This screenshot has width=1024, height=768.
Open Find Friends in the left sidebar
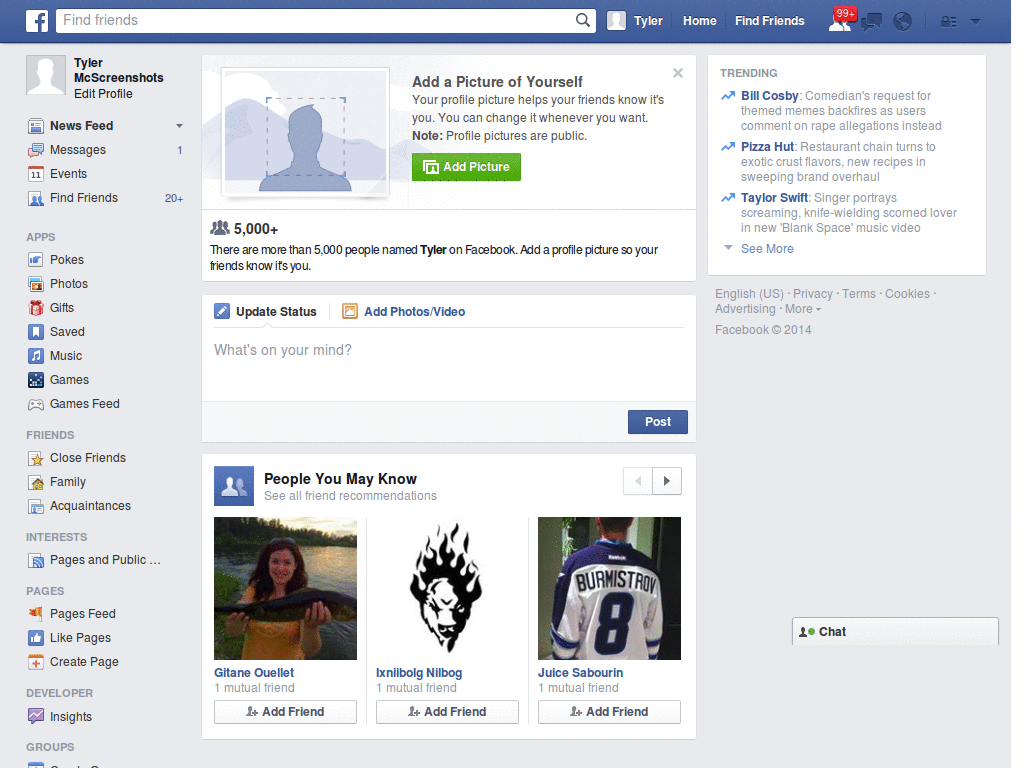pos(84,198)
